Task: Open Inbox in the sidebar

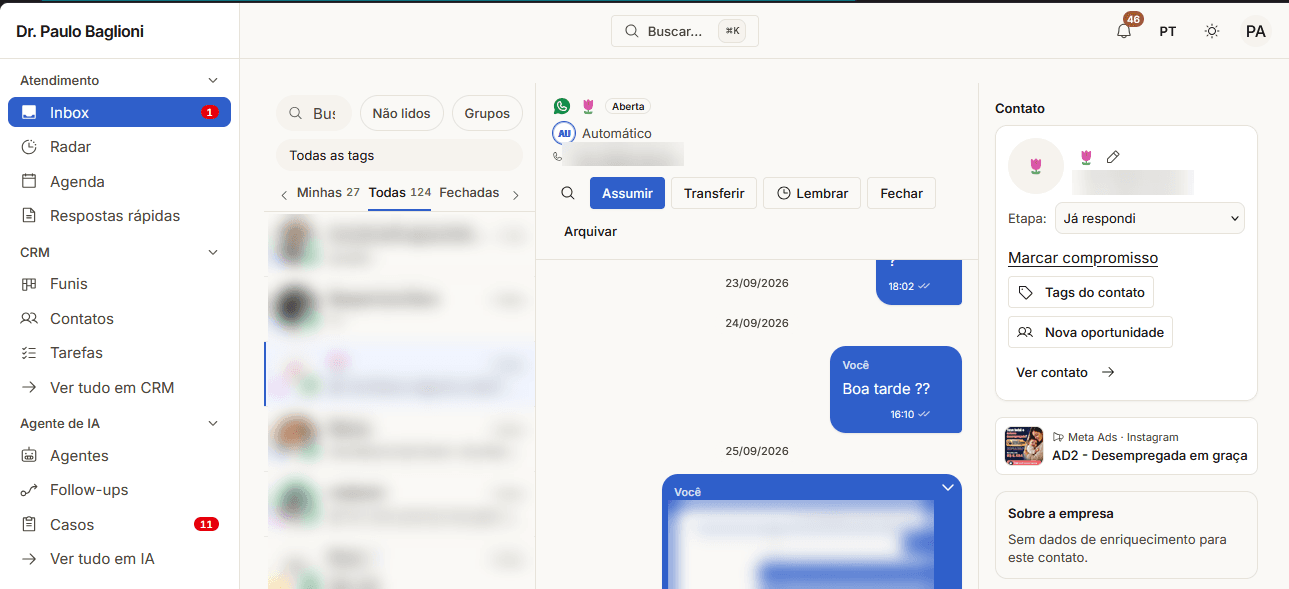Action: (x=119, y=112)
